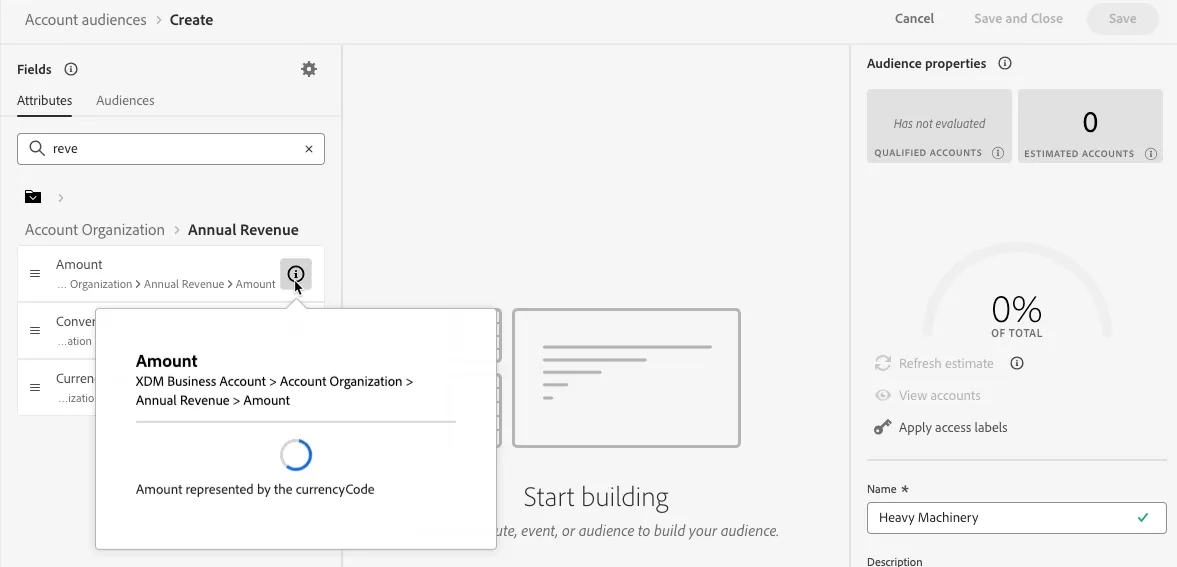Click info icon for Estimated Accounts
This screenshot has height=567, width=1177.
(1150, 154)
